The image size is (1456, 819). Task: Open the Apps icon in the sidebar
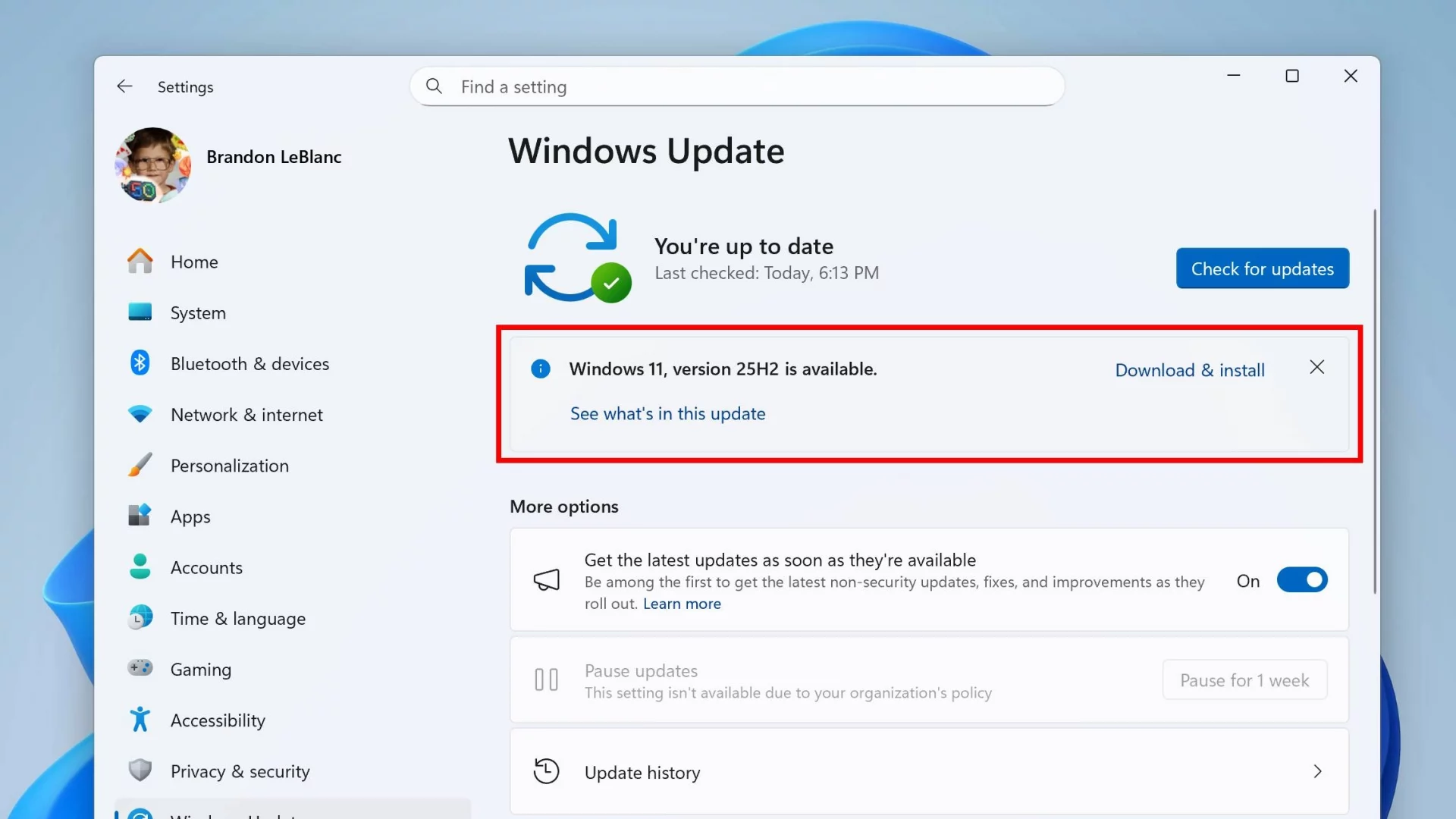[140, 516]
